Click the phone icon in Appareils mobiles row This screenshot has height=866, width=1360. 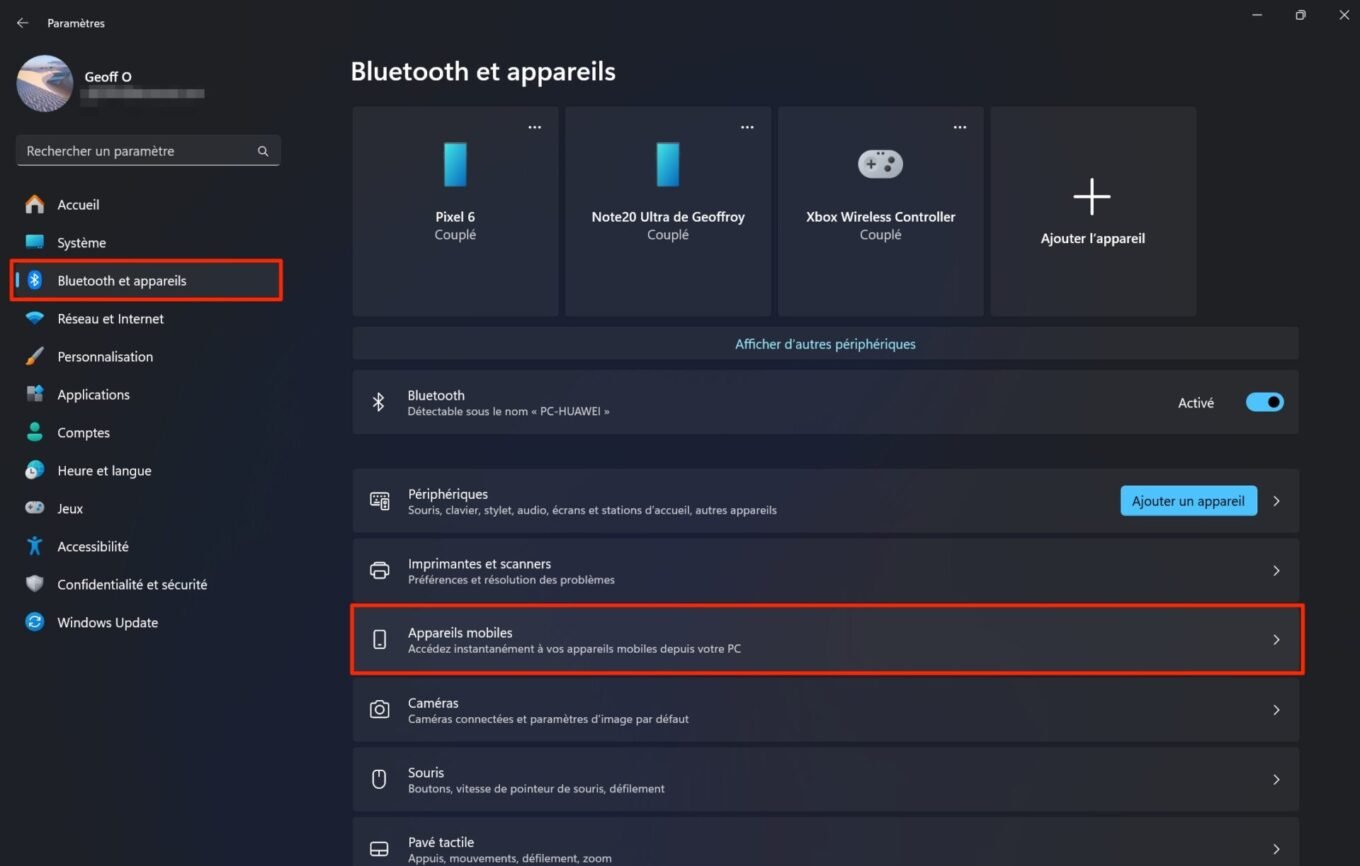(x=380, y=640)
